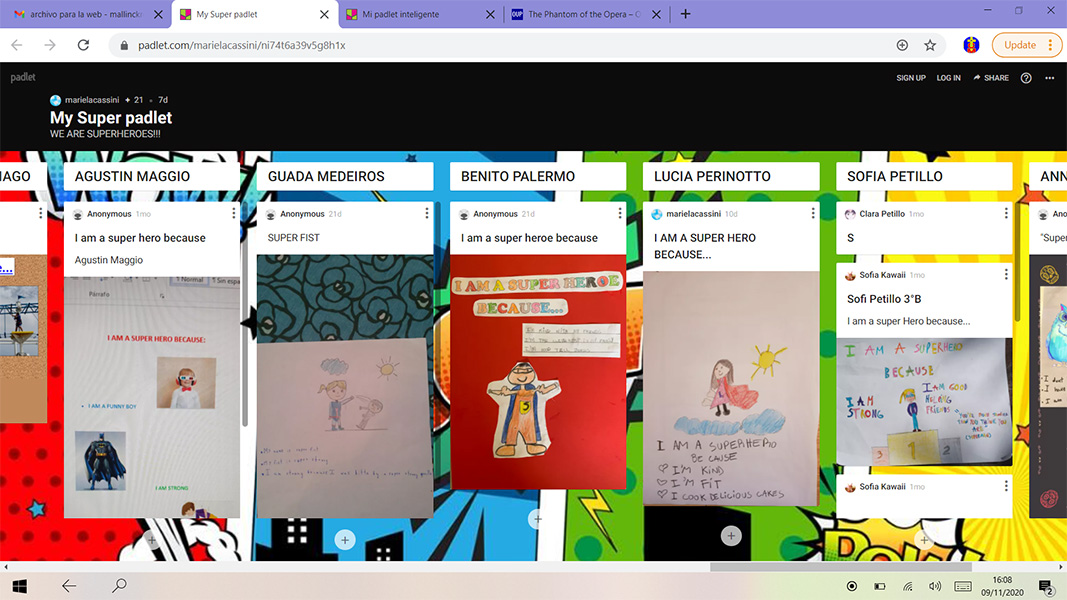Click the Windows Start button
Image resolution: width=1067 pixels, height=600 pixels.
pos(19,586)
